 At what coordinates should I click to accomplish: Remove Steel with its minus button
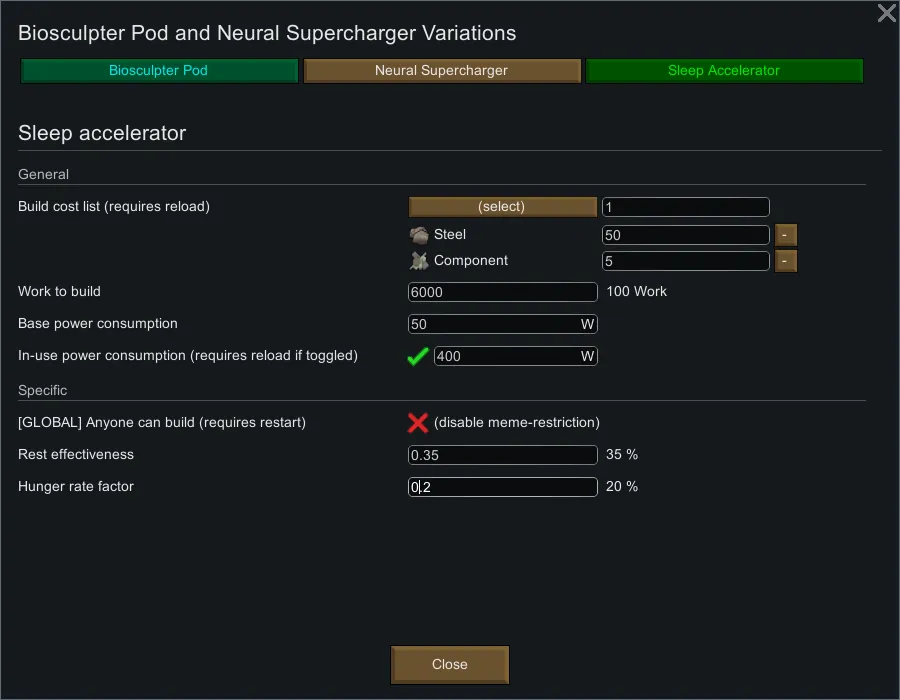pyautogui.click(x=785, y=235)
